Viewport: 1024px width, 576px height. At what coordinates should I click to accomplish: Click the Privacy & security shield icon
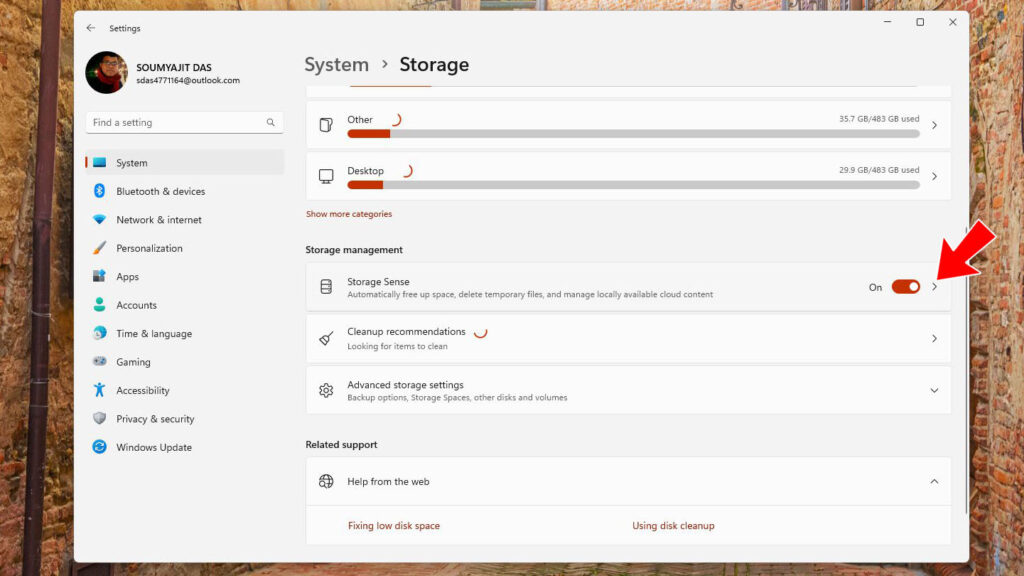pos(99,418)
